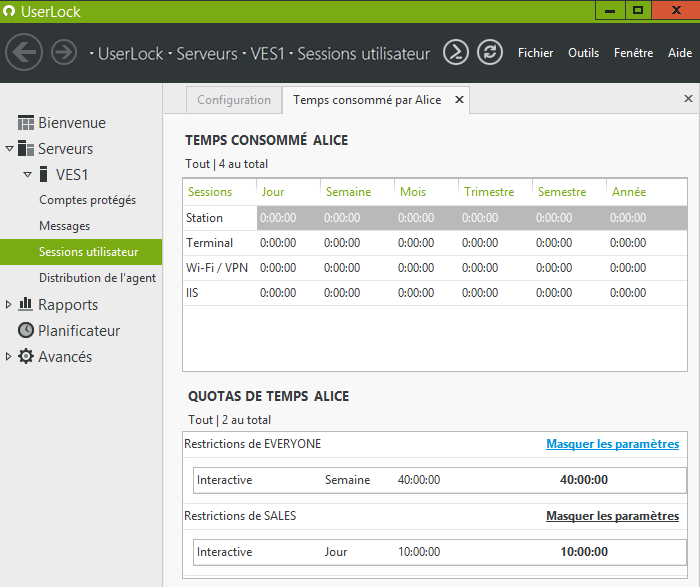Viewport: 700px width, 587px height.
Task: Open the Aide menu
Action: click(680, 53)
